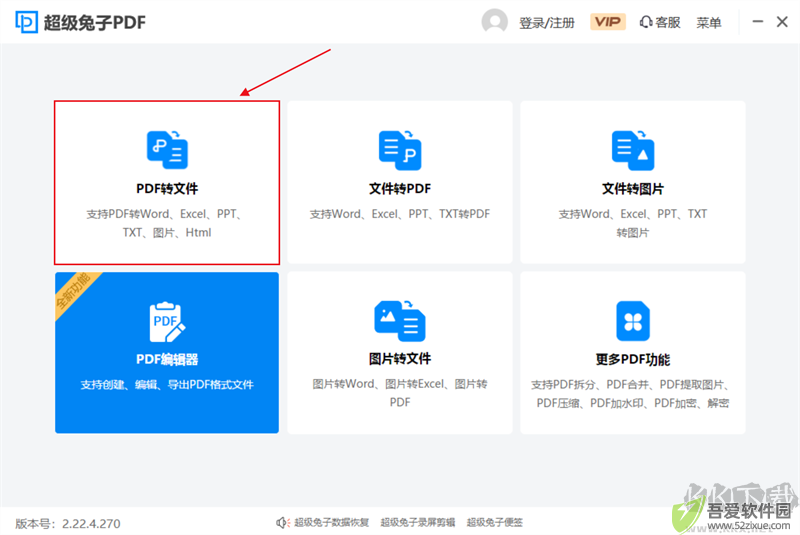Open the 登录/注册 link

pyautogui.click(x=546, y=23)
